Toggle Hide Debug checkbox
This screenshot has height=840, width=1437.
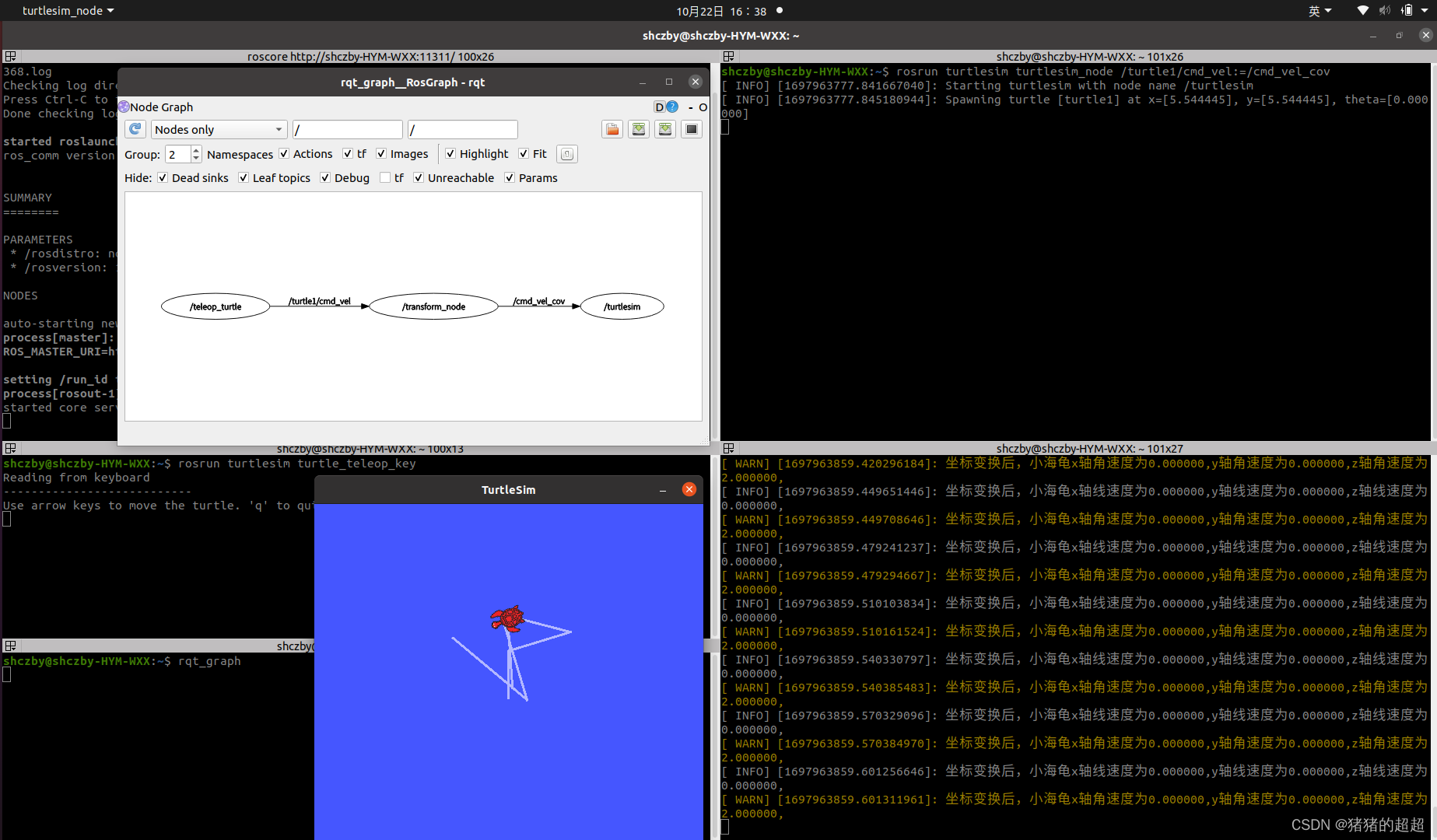(325, 177)
